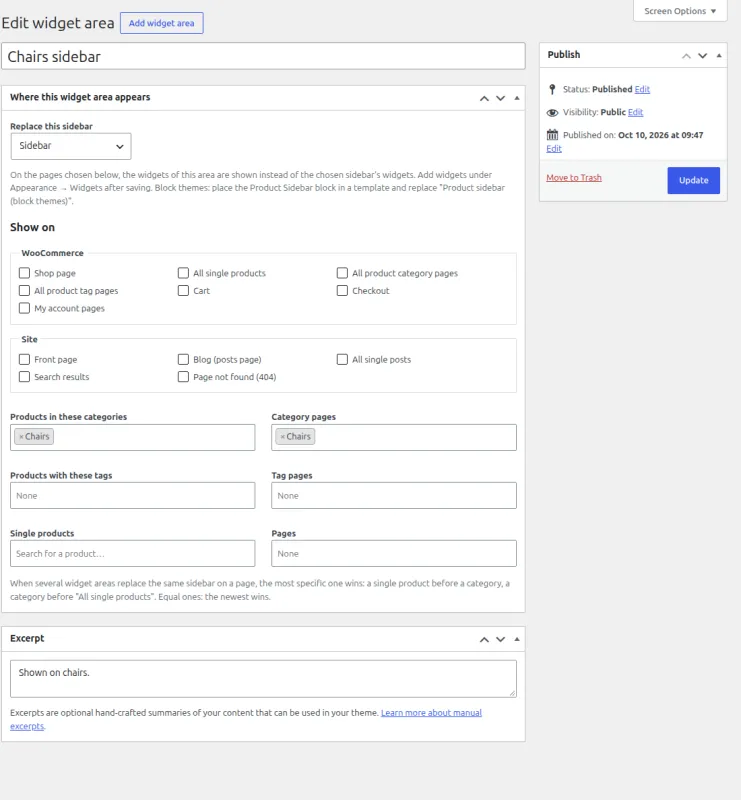
Task: Click the Tag pages field
Action: click(x=394, y=495)
